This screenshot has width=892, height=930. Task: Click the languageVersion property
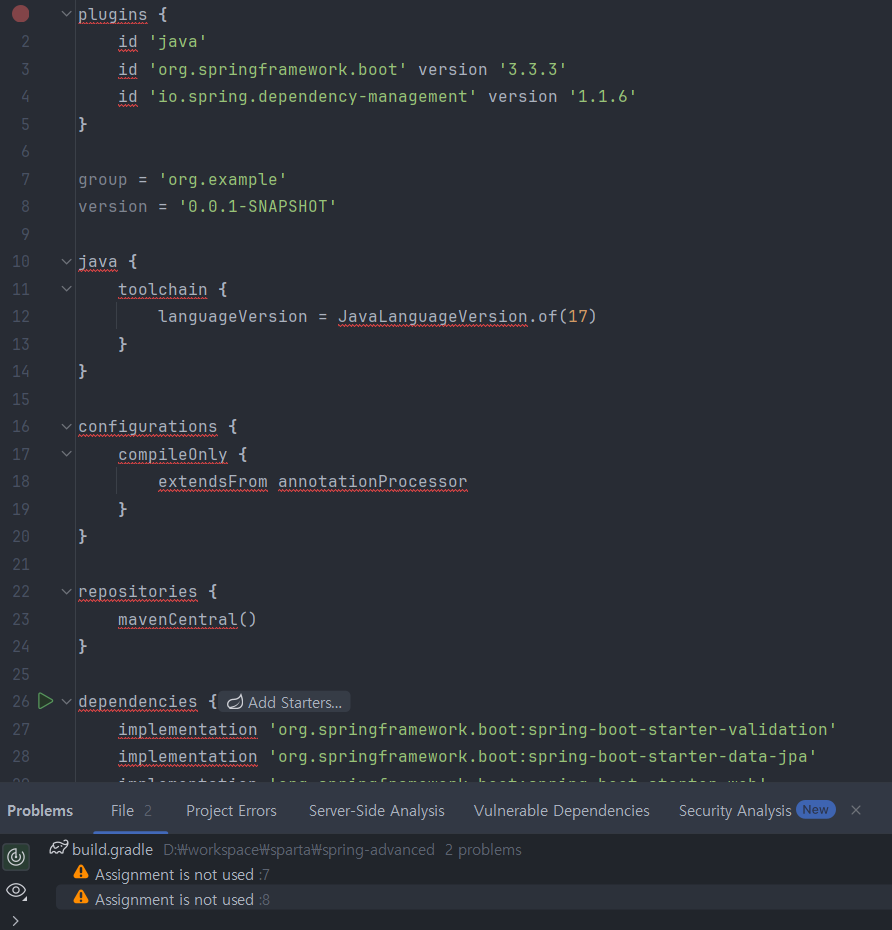click(232, 317)
